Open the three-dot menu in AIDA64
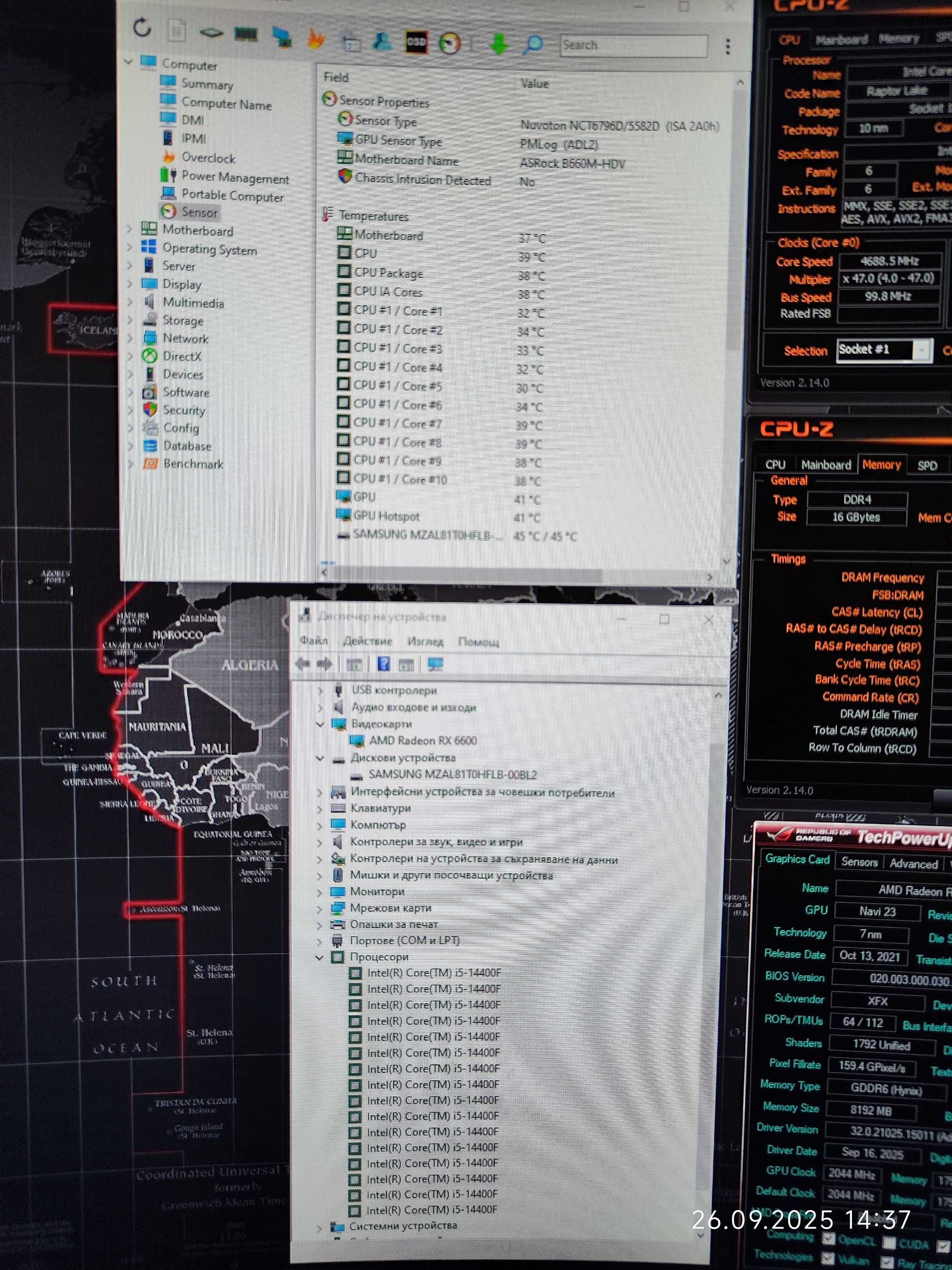Screen dimensions: 952x1270 (x=728, y=47)
